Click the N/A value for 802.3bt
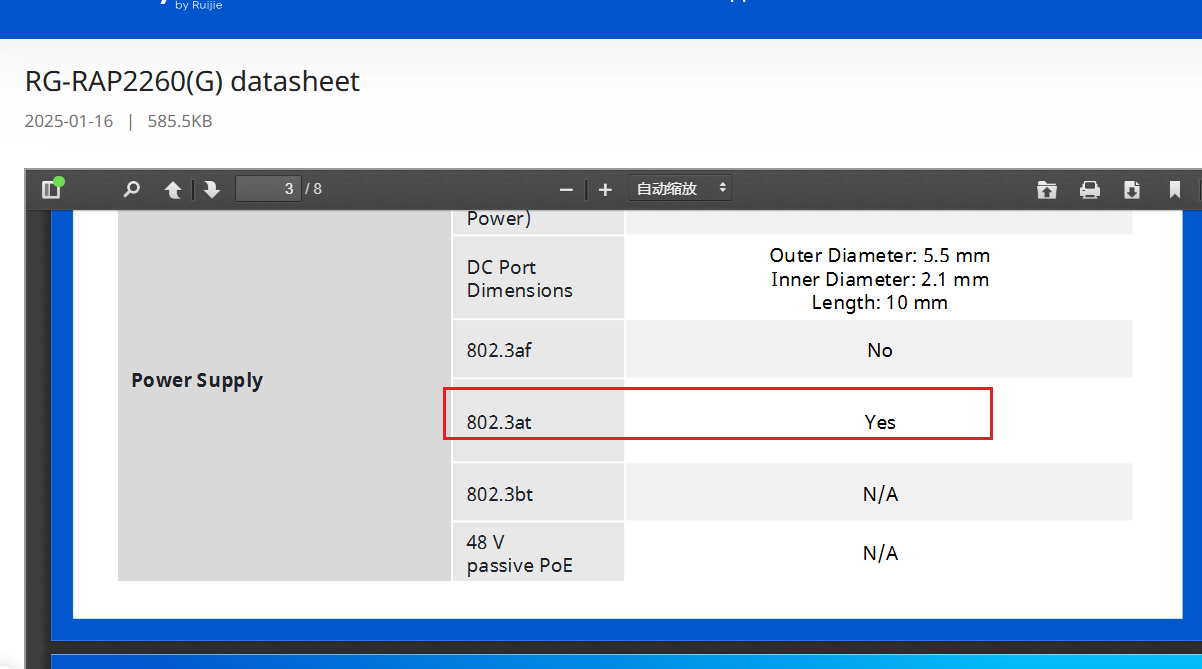 880,494
